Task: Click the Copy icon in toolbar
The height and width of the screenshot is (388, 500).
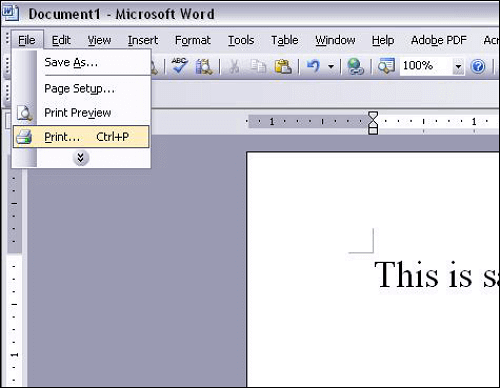Action: pos(258,66)
